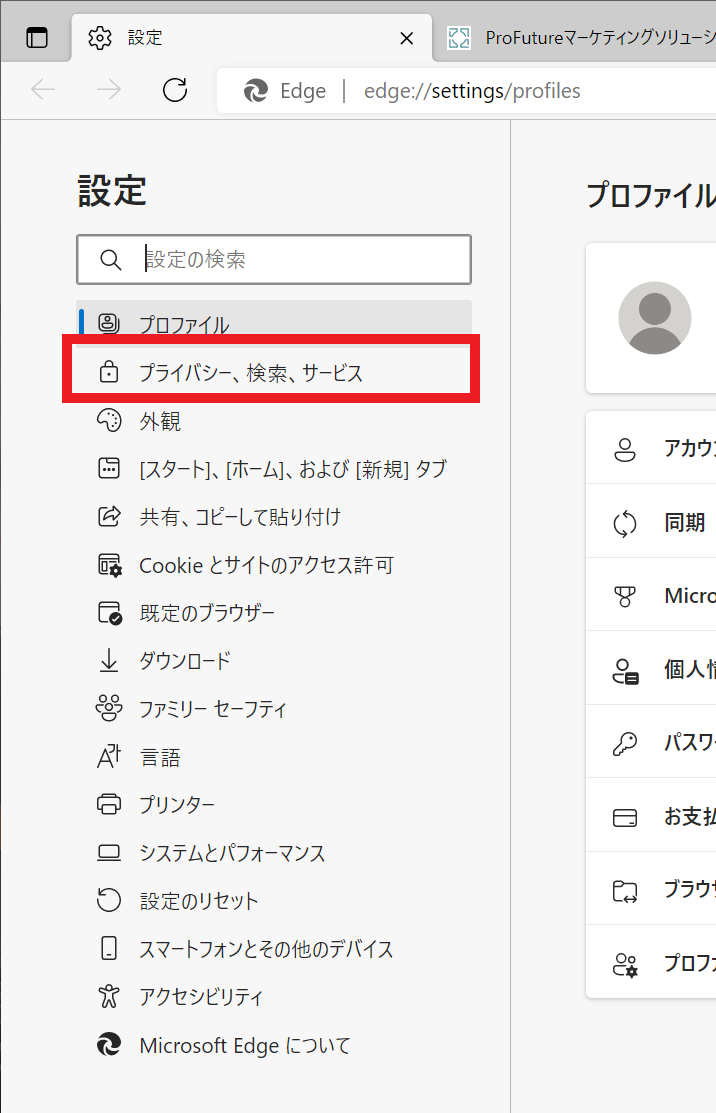Open the お支払い情報 row
Screen dimensions: 716x1113
[651, 816]
